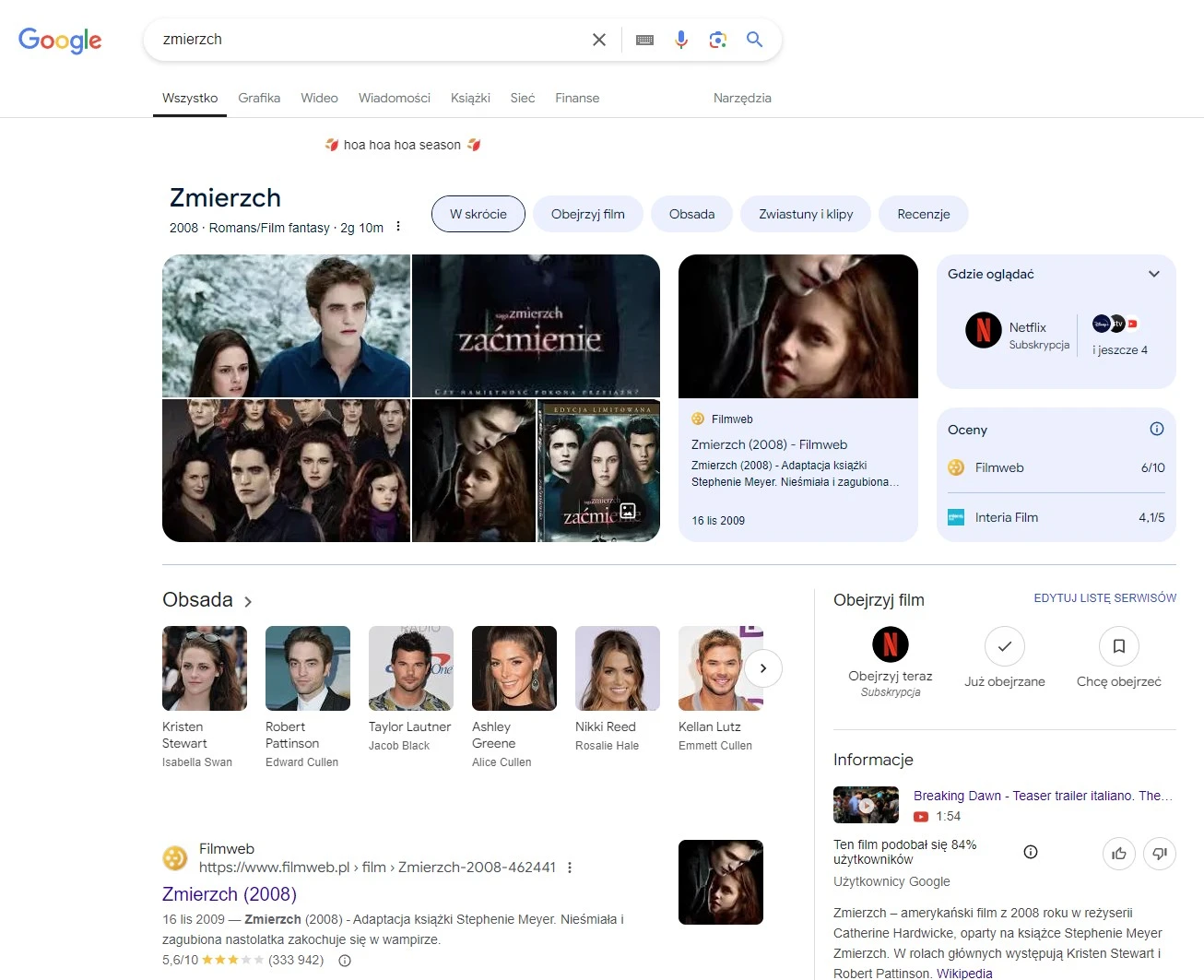Click EDYTUJ LISTĘ SERWISÓW link
Viewport: 1204px width, 980px height.
(1105, 598)
